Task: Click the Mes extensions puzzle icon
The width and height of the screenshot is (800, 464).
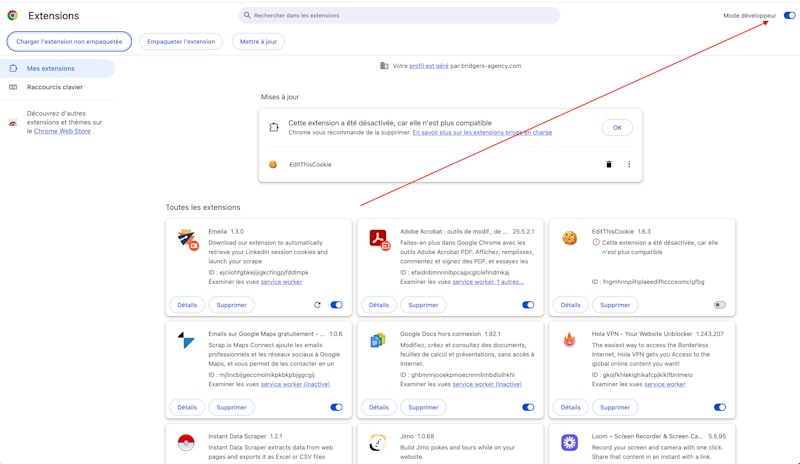Action: click(x=13, y=68)
